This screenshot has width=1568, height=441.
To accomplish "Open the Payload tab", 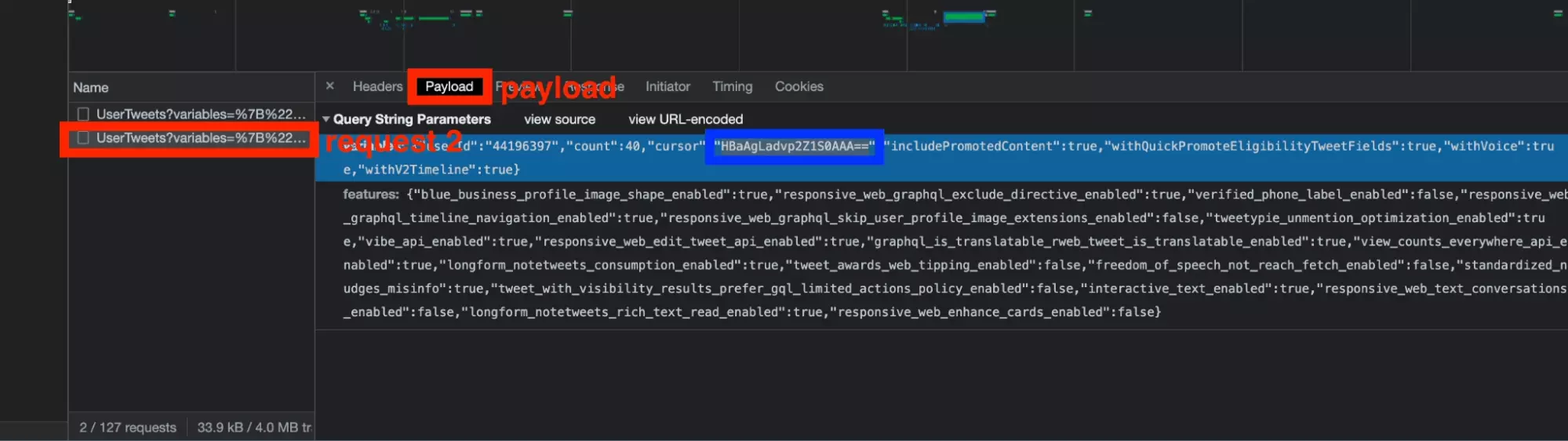I will point(449,86).
